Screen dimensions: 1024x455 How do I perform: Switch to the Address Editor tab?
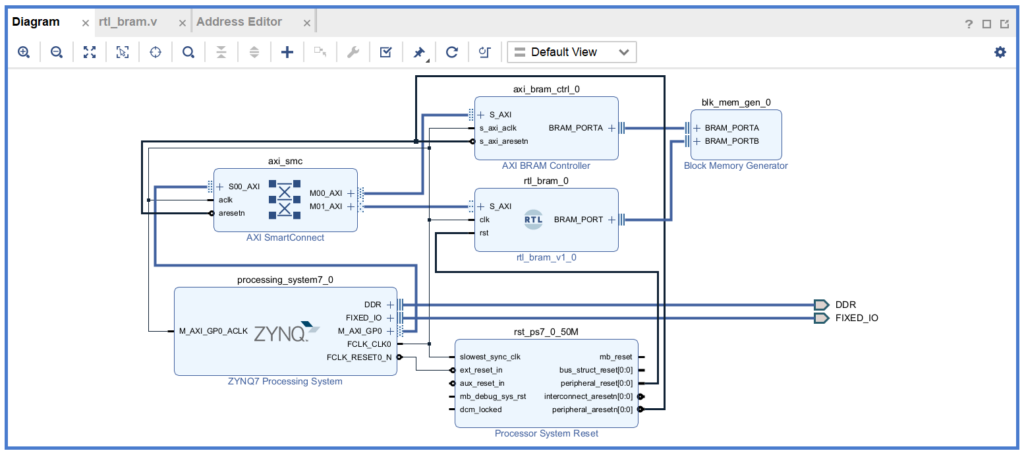[x=239, y=22]
